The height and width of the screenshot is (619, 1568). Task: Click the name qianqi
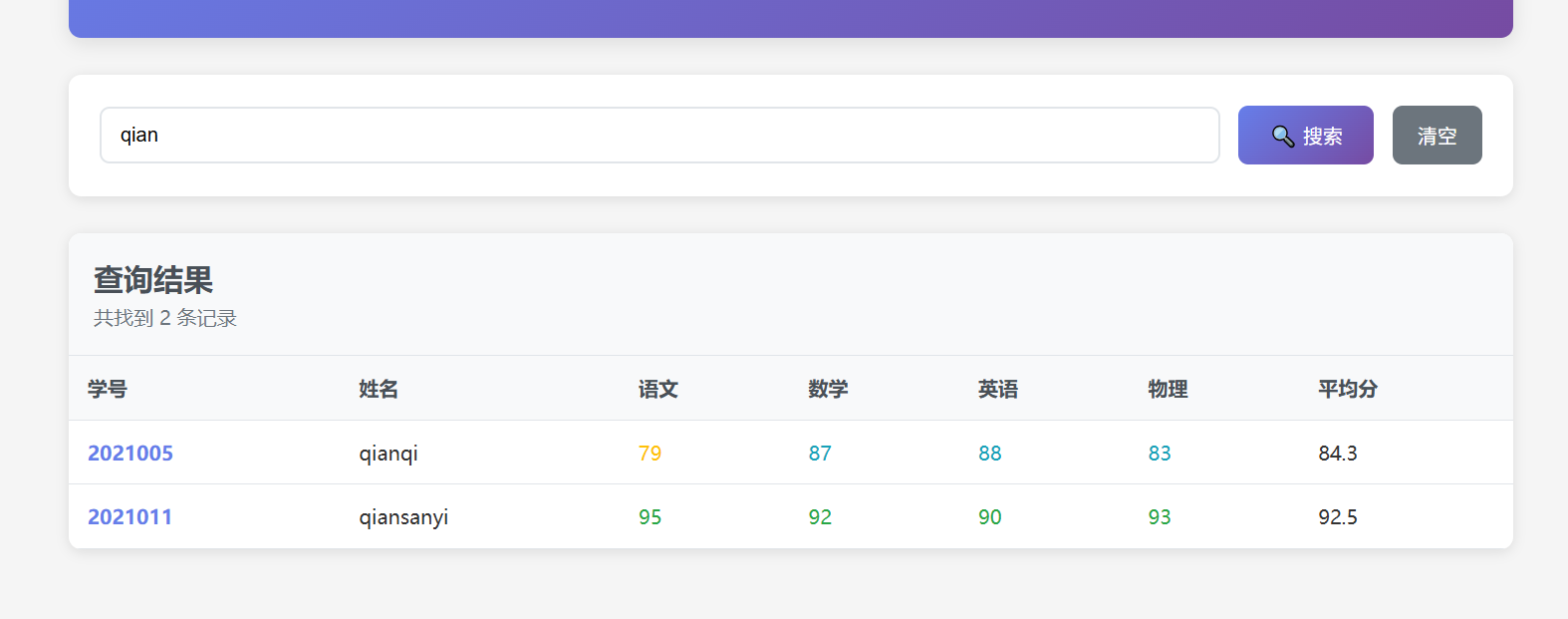coord(389,454)
